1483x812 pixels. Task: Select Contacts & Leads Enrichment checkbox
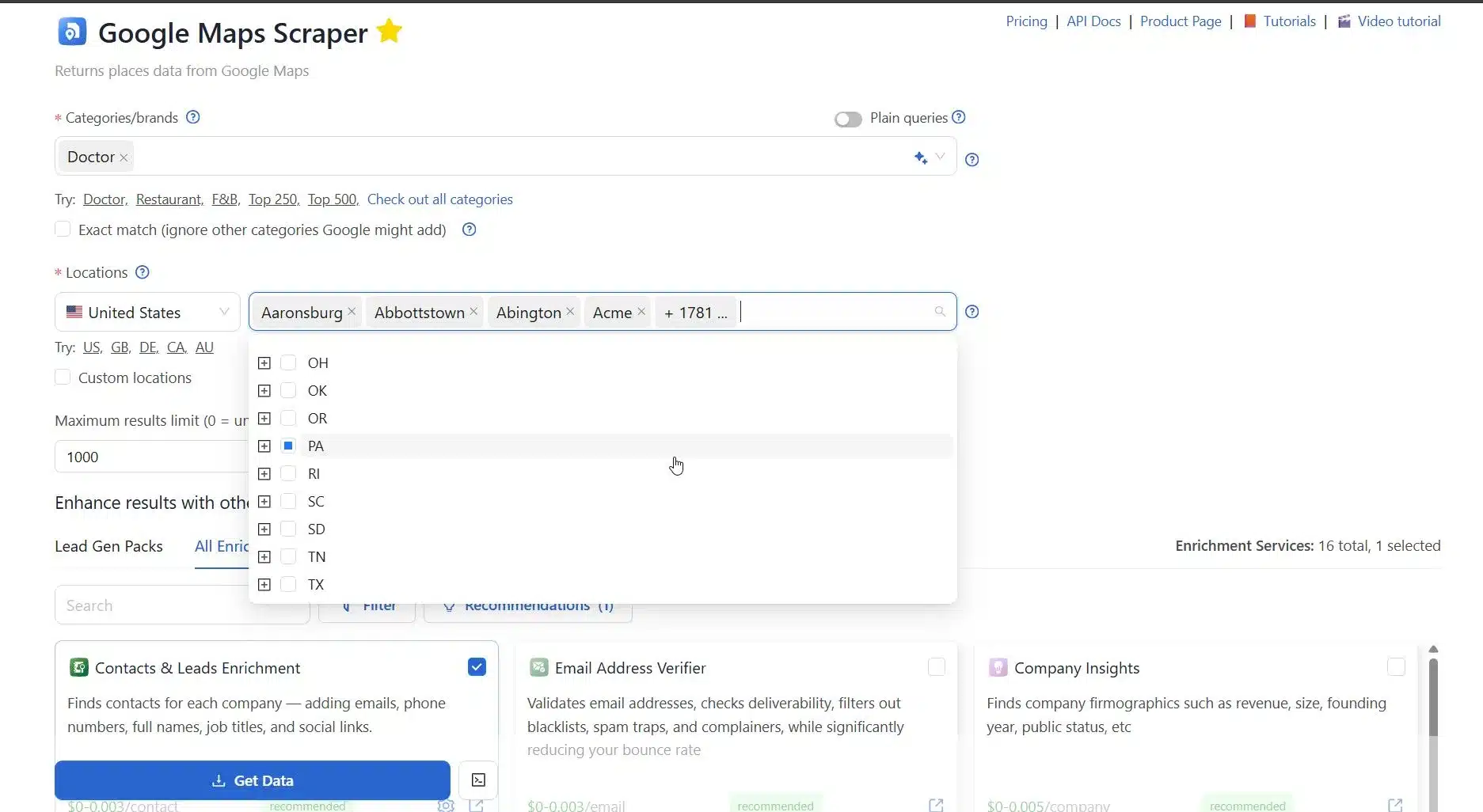tap(477, 667)
